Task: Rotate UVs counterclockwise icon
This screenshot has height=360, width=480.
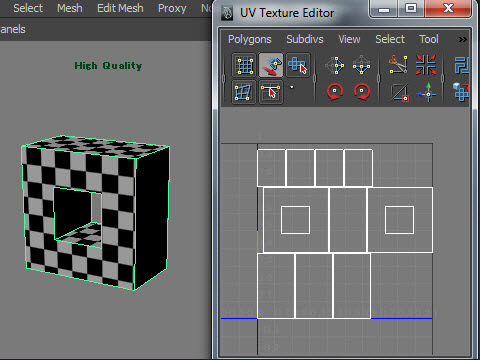Action: pyautogui.click(x=335, y=92)
